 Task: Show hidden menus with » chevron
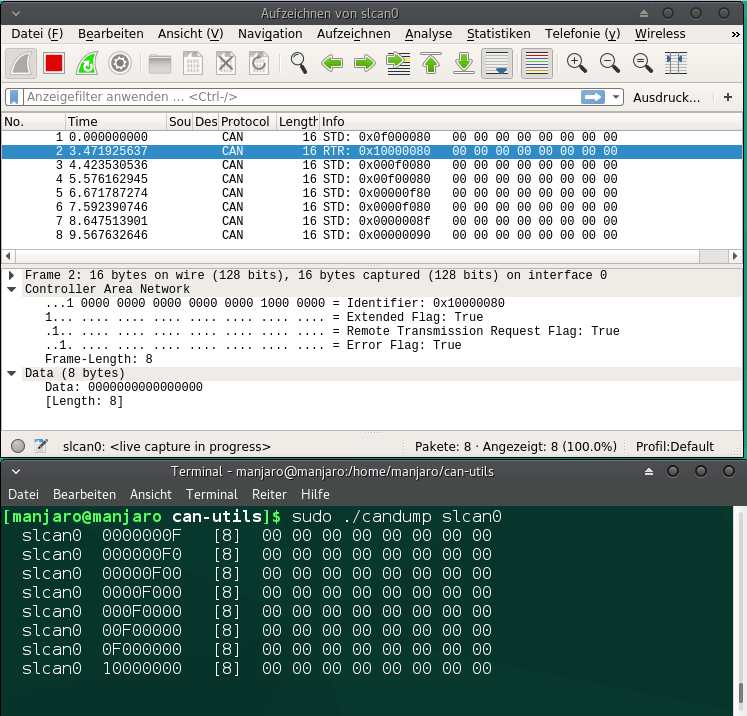[x=736, y=34]
